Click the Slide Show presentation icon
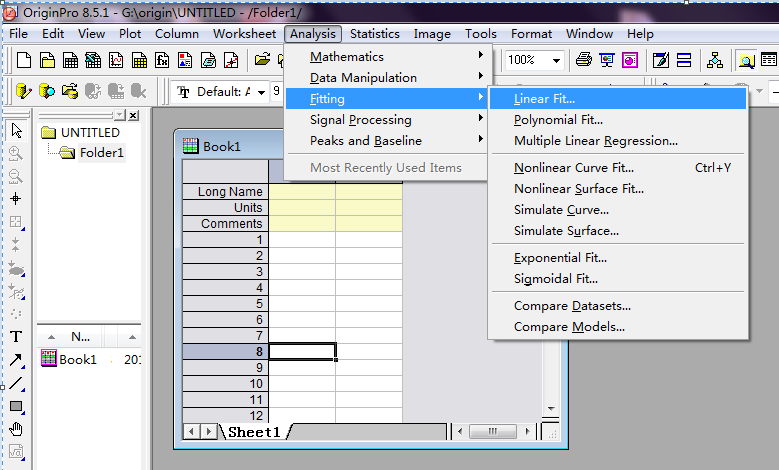 (x=607, y=60)
